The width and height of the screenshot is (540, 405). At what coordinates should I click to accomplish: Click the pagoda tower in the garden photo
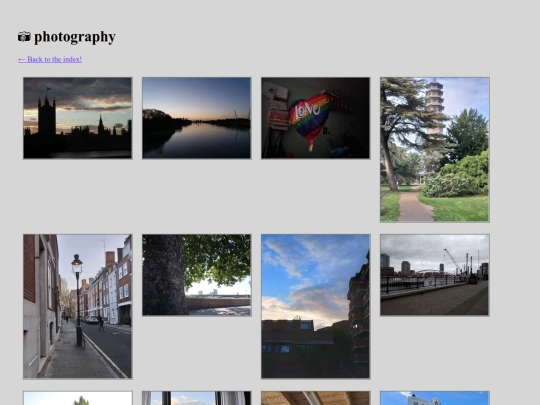435,105
